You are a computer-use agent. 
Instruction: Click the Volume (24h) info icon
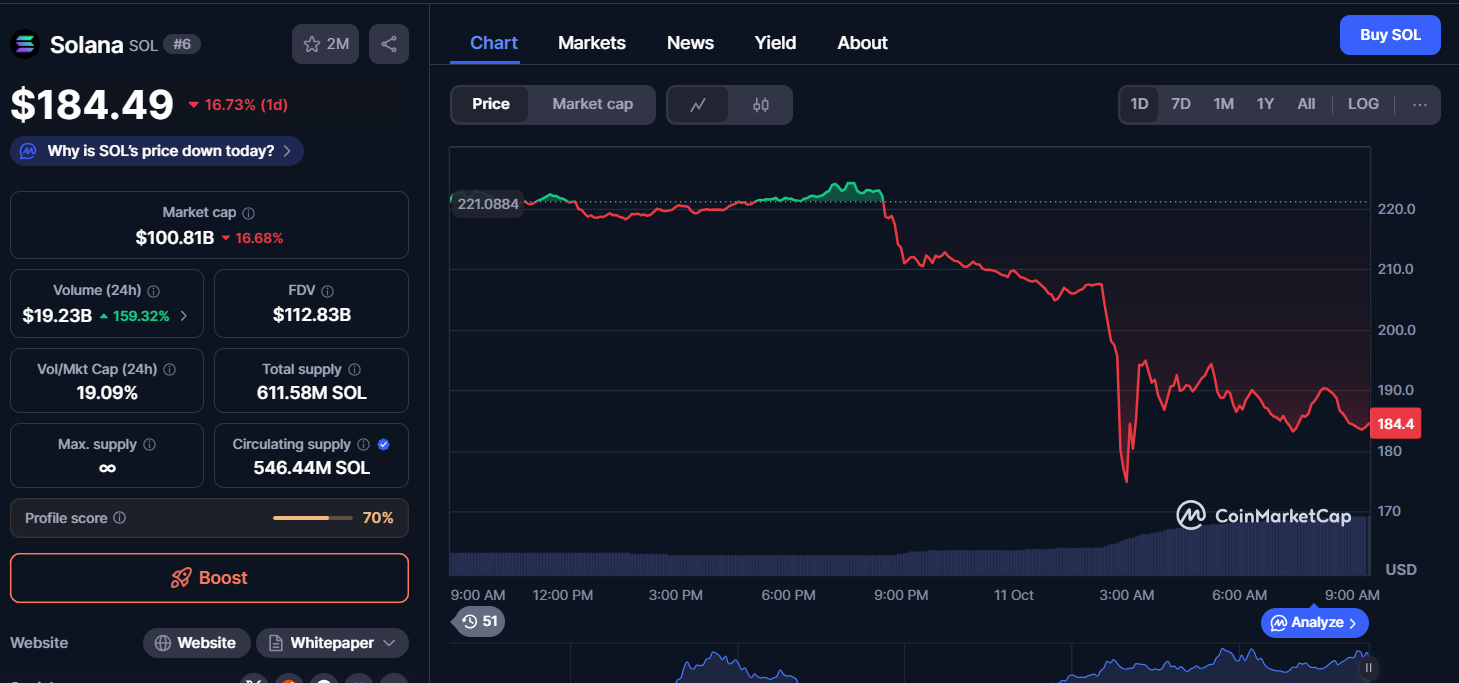click(154, 291)
